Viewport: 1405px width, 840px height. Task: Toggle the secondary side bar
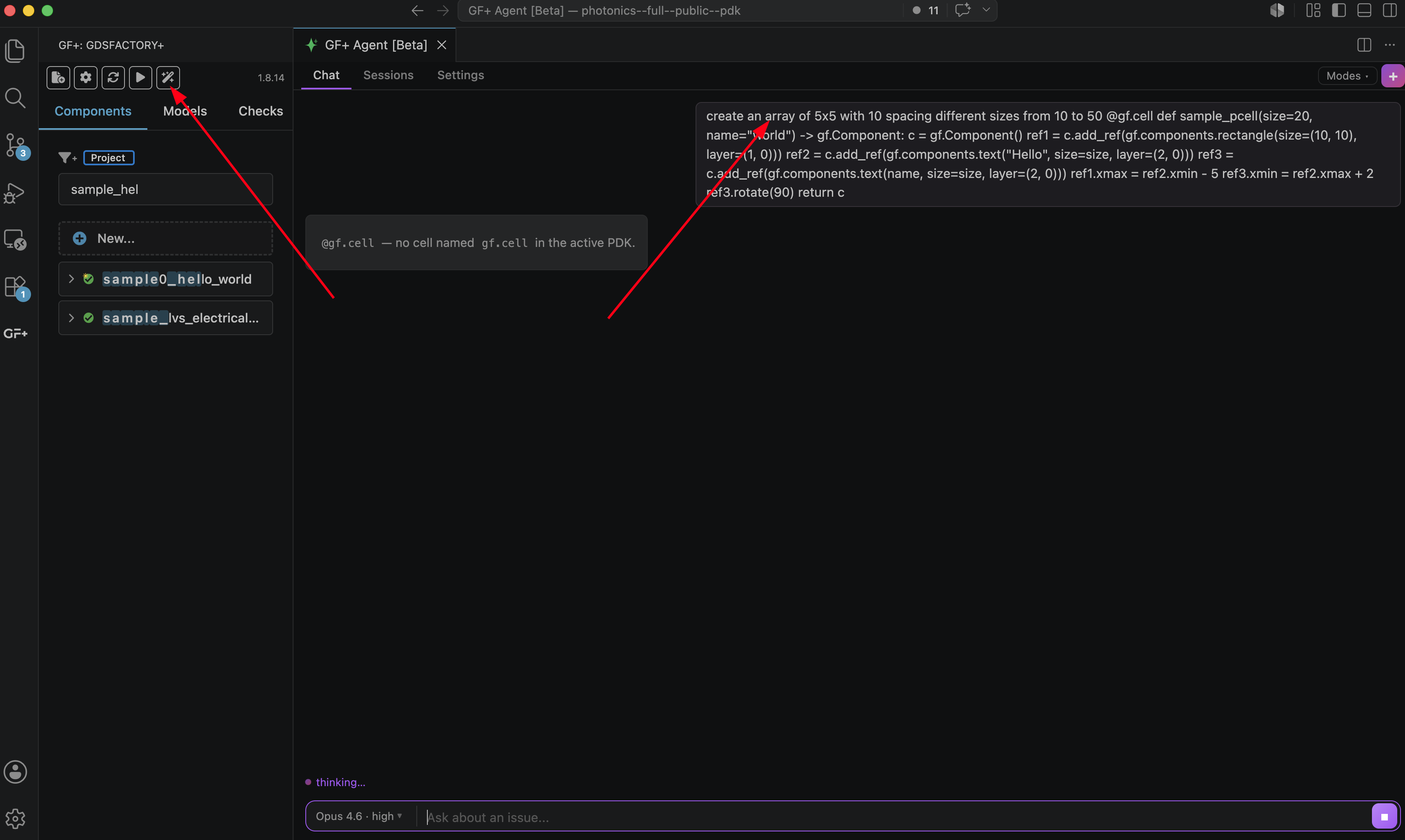(x=1390, y=10)
